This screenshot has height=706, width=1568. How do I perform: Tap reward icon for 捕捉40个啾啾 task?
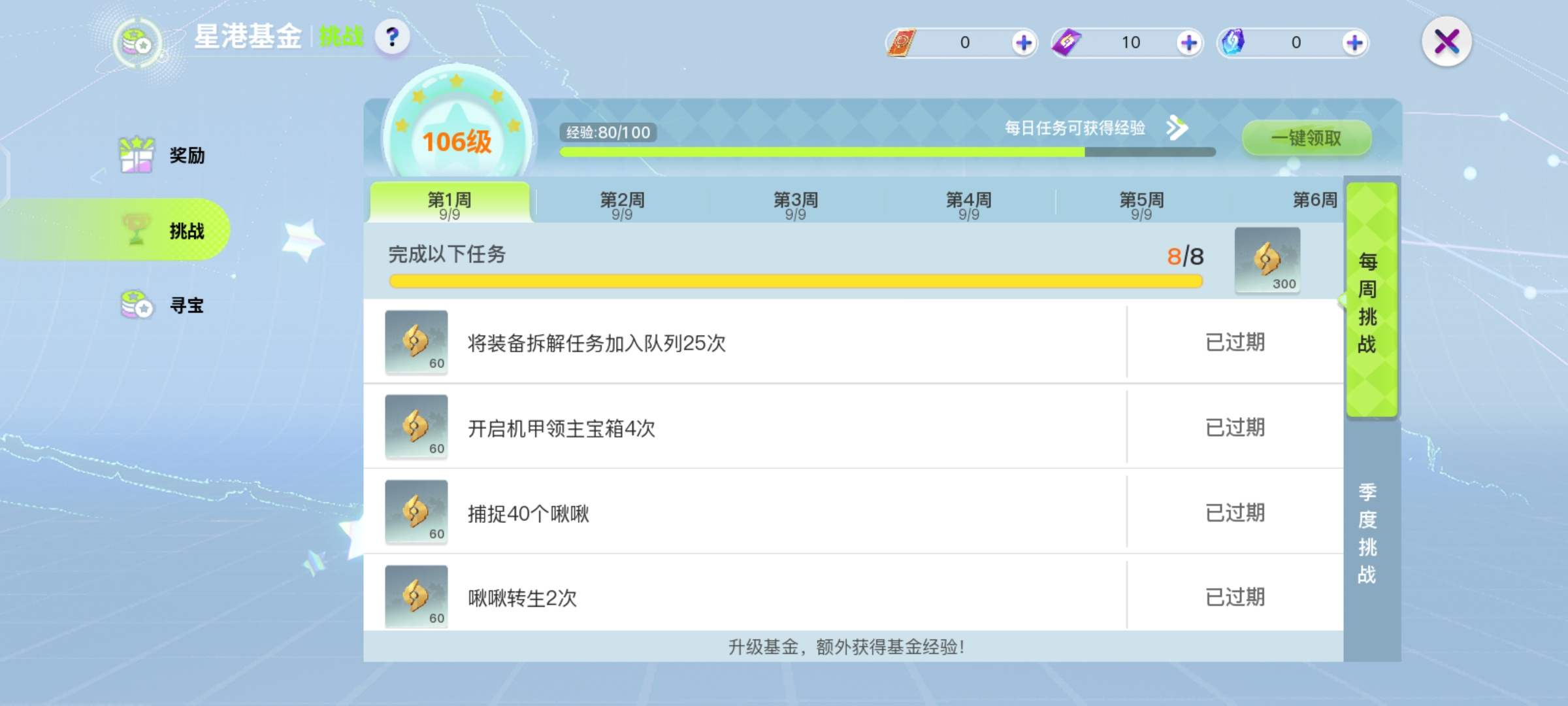click(x=416, y=512)
